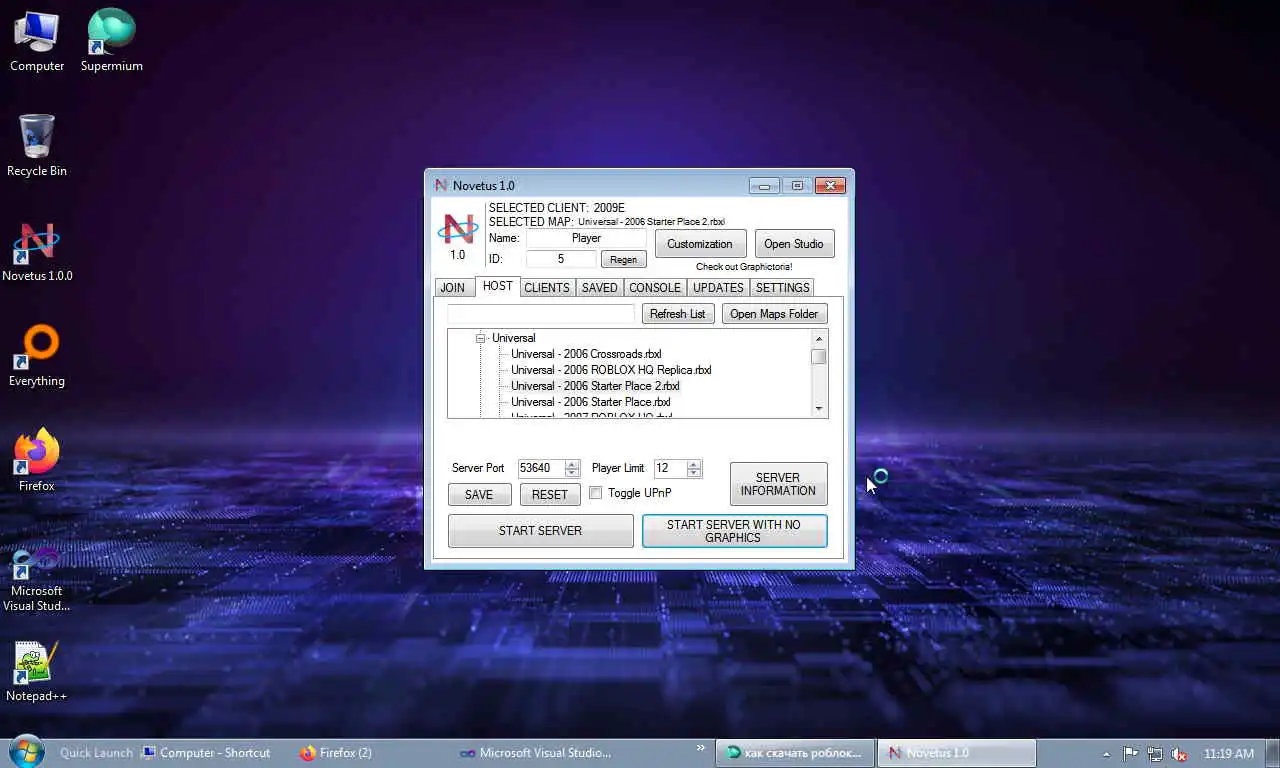The height and width of the screenshot is (768, 1280).
Task: Click the Open Maps Folder button
Action: [x=774, y=314]
